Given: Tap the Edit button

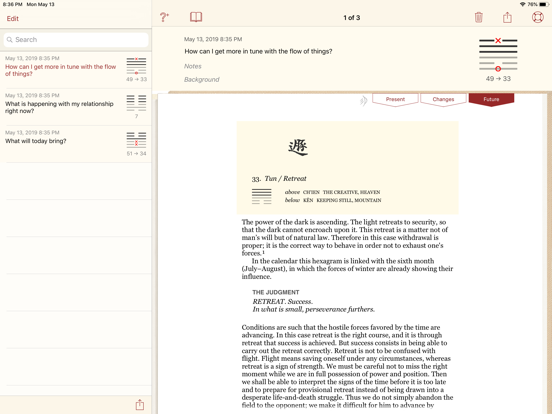Looking at the screenshot, I should pyautogui.click(x=13, y=19).
